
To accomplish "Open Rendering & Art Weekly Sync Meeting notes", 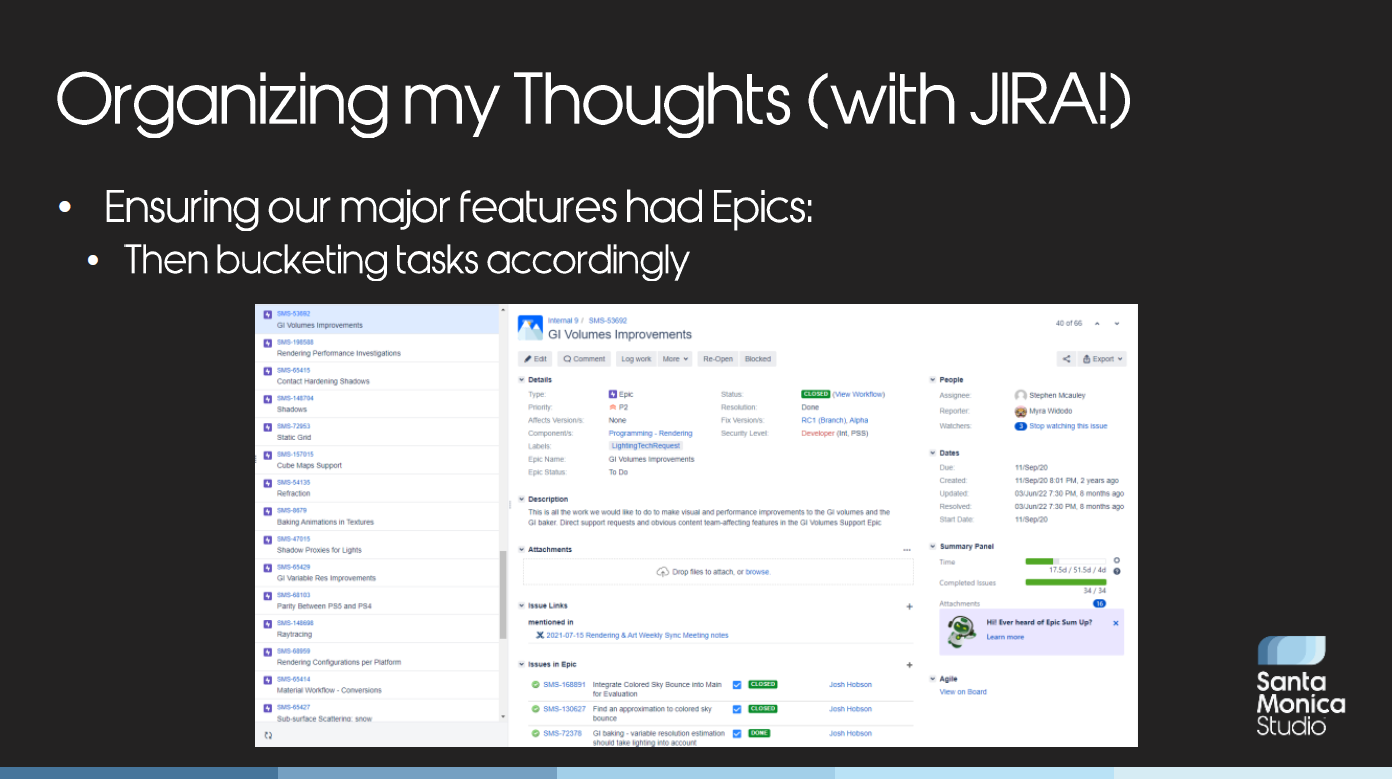I will [x=635, y=635].
